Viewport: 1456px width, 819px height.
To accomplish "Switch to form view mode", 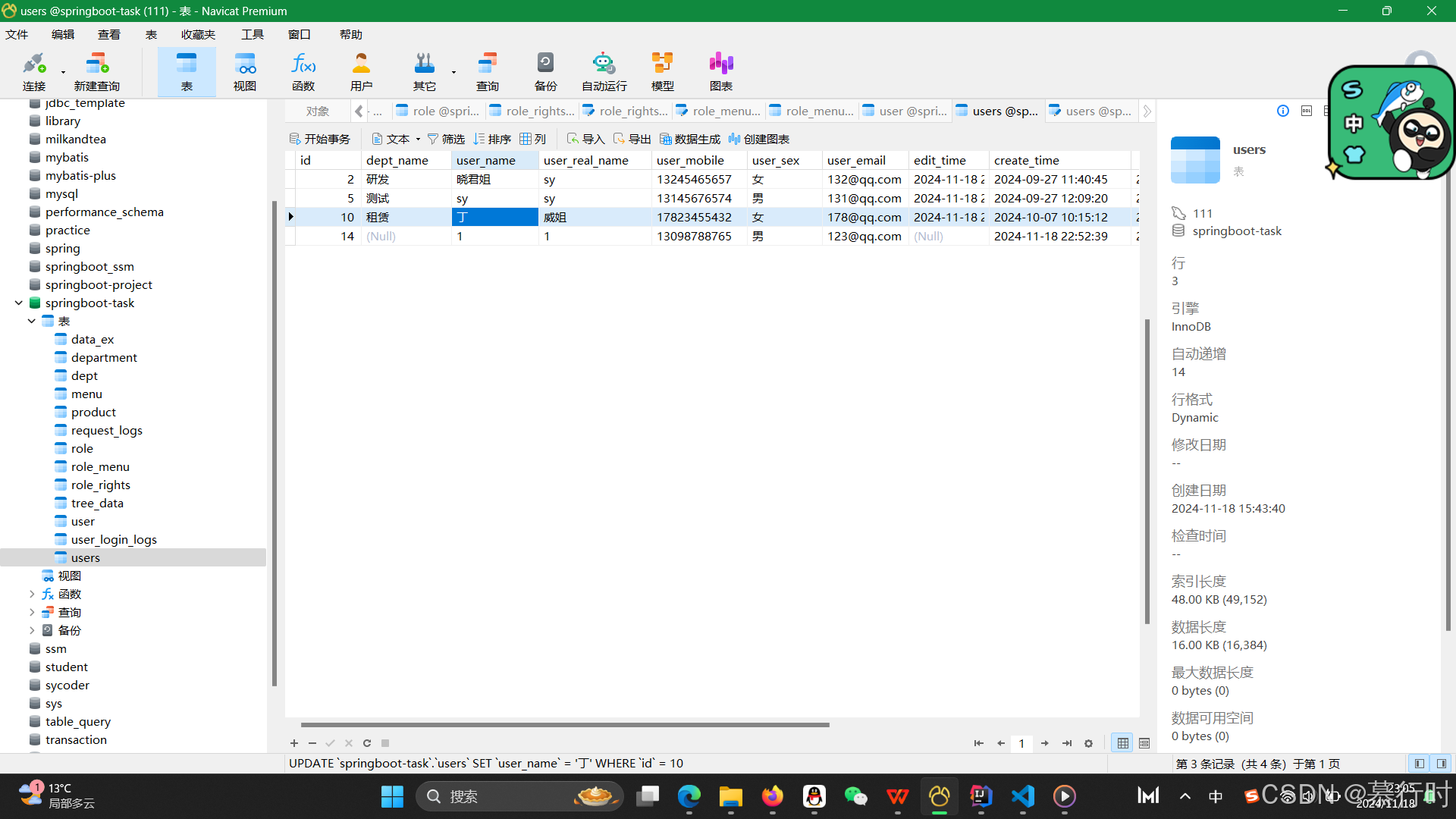I will point(1144,743).
